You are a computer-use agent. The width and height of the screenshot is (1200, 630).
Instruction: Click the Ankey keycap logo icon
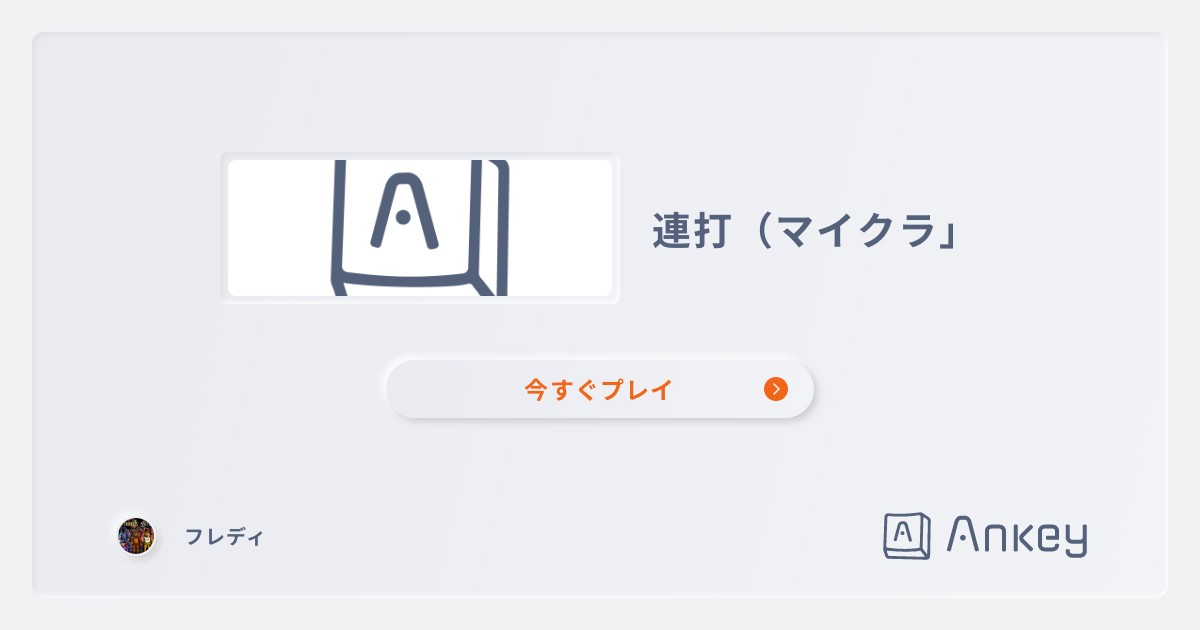[x=907, y=536]
